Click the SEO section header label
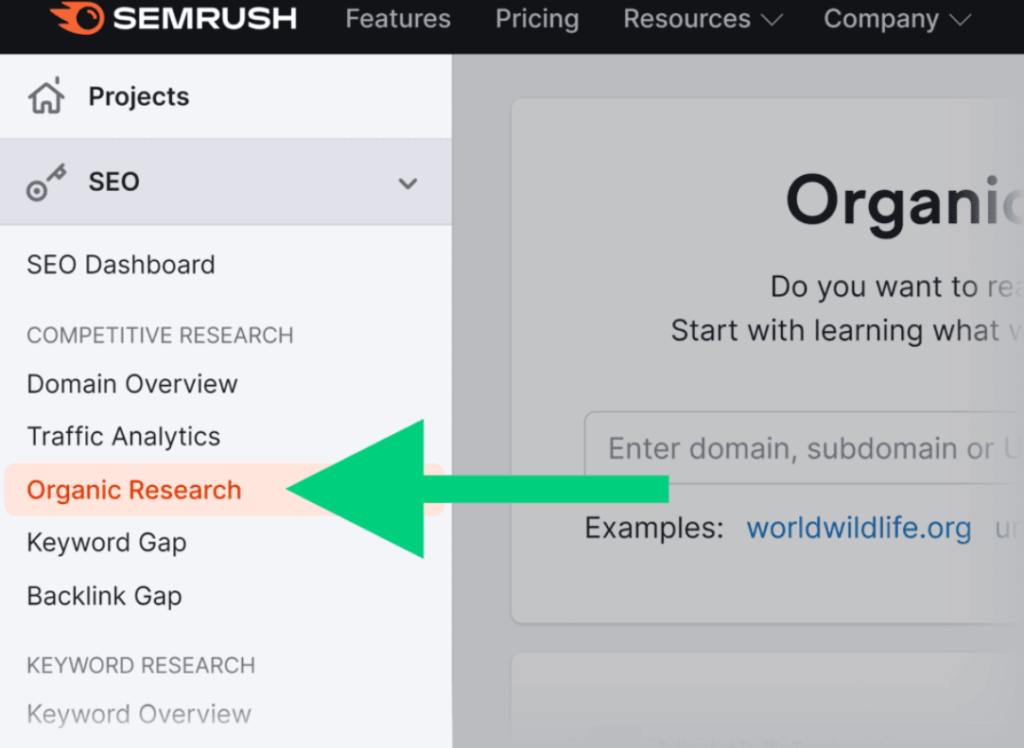The image size is (1024, 748). click(114, 182)
